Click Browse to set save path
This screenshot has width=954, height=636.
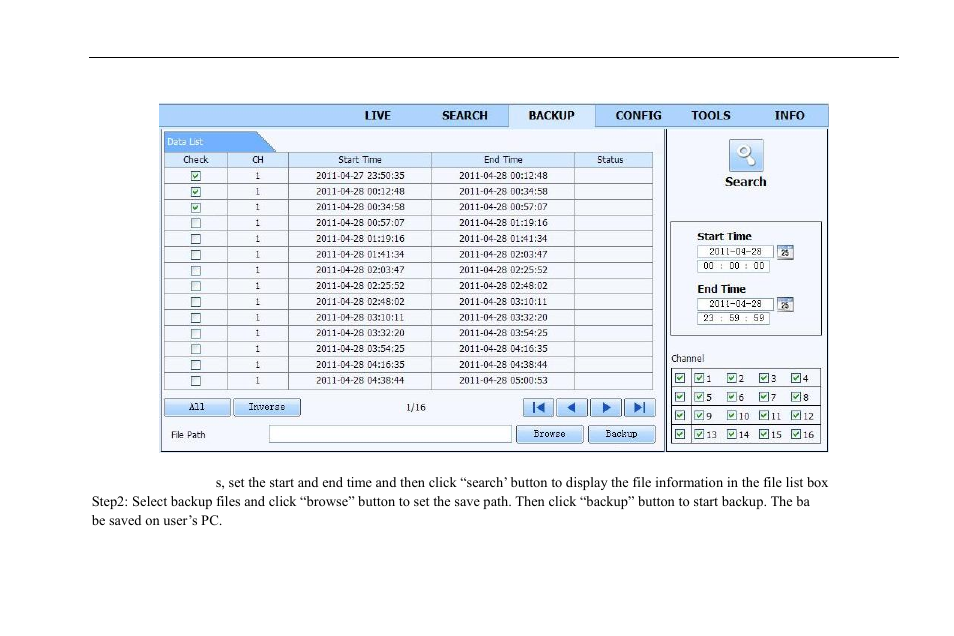click(549, 434)
